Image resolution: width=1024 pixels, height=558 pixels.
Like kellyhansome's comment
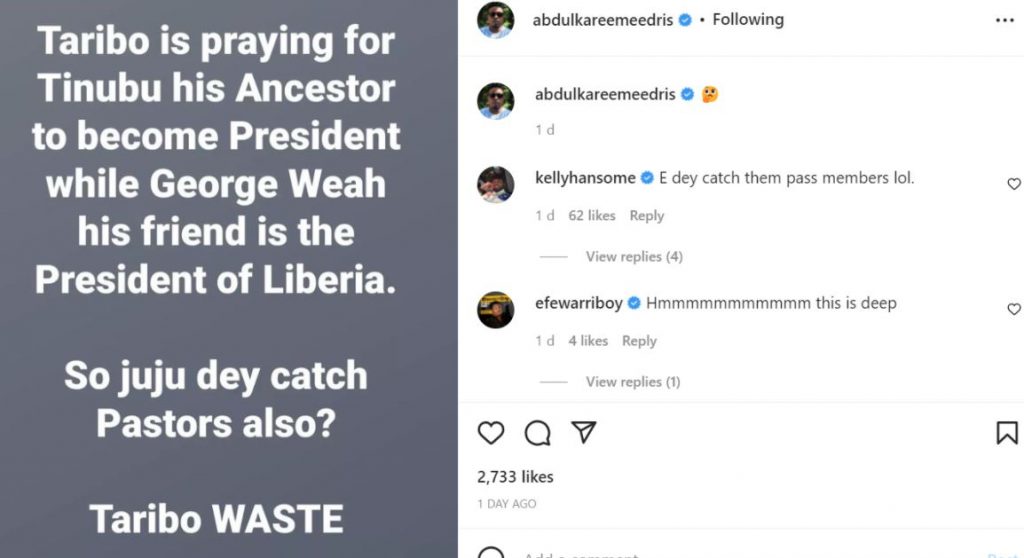tap(1013, 184)
